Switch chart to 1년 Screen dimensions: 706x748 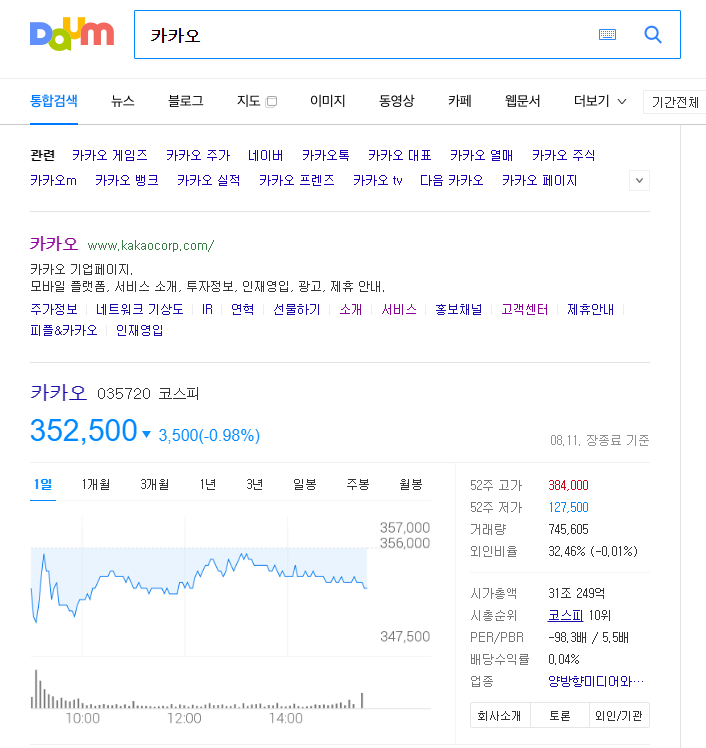click(x=208, y=485)
